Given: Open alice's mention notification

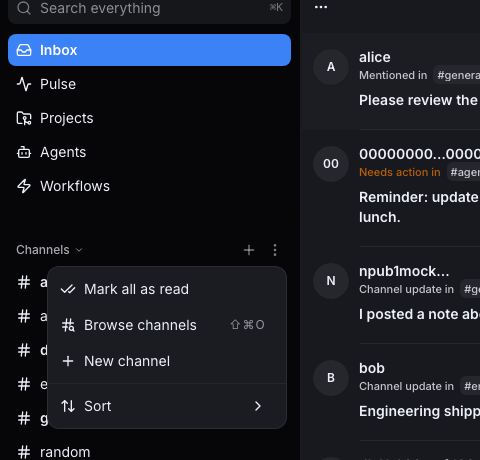Looking at the screenshot, I should pyautogui.click(x=390, y=81).
